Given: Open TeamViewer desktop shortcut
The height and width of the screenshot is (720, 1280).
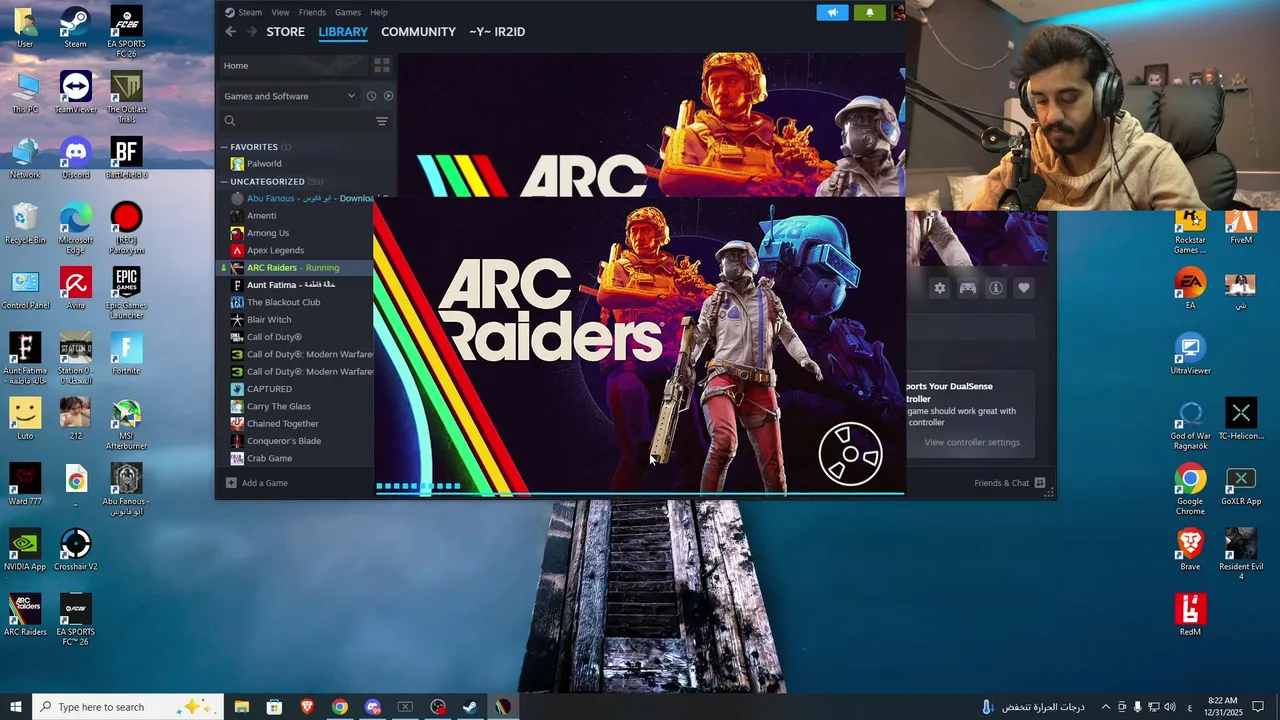Looking at the screenshot, I should pyautogui.click(x=76, y=93).
